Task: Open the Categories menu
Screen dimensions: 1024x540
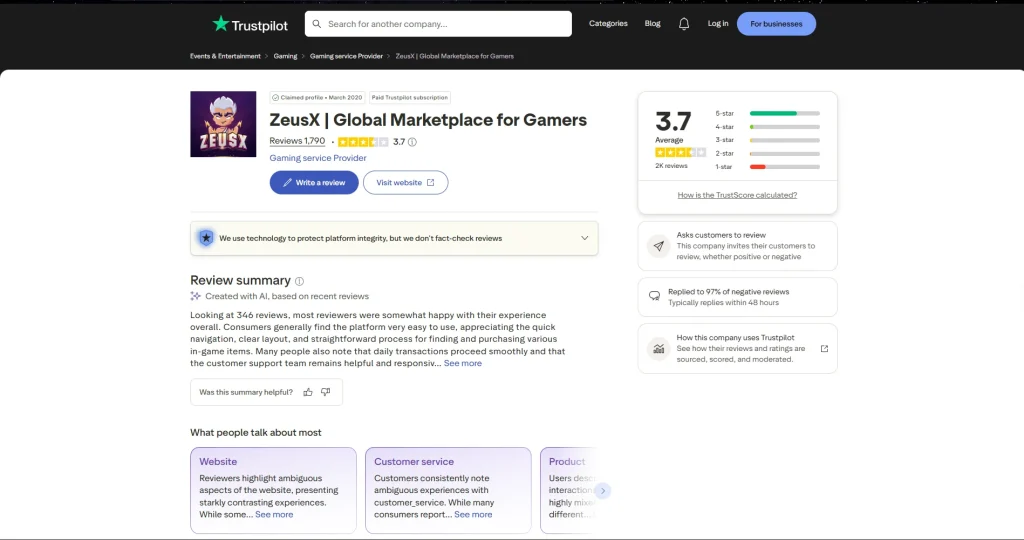Action: (608, 24)
